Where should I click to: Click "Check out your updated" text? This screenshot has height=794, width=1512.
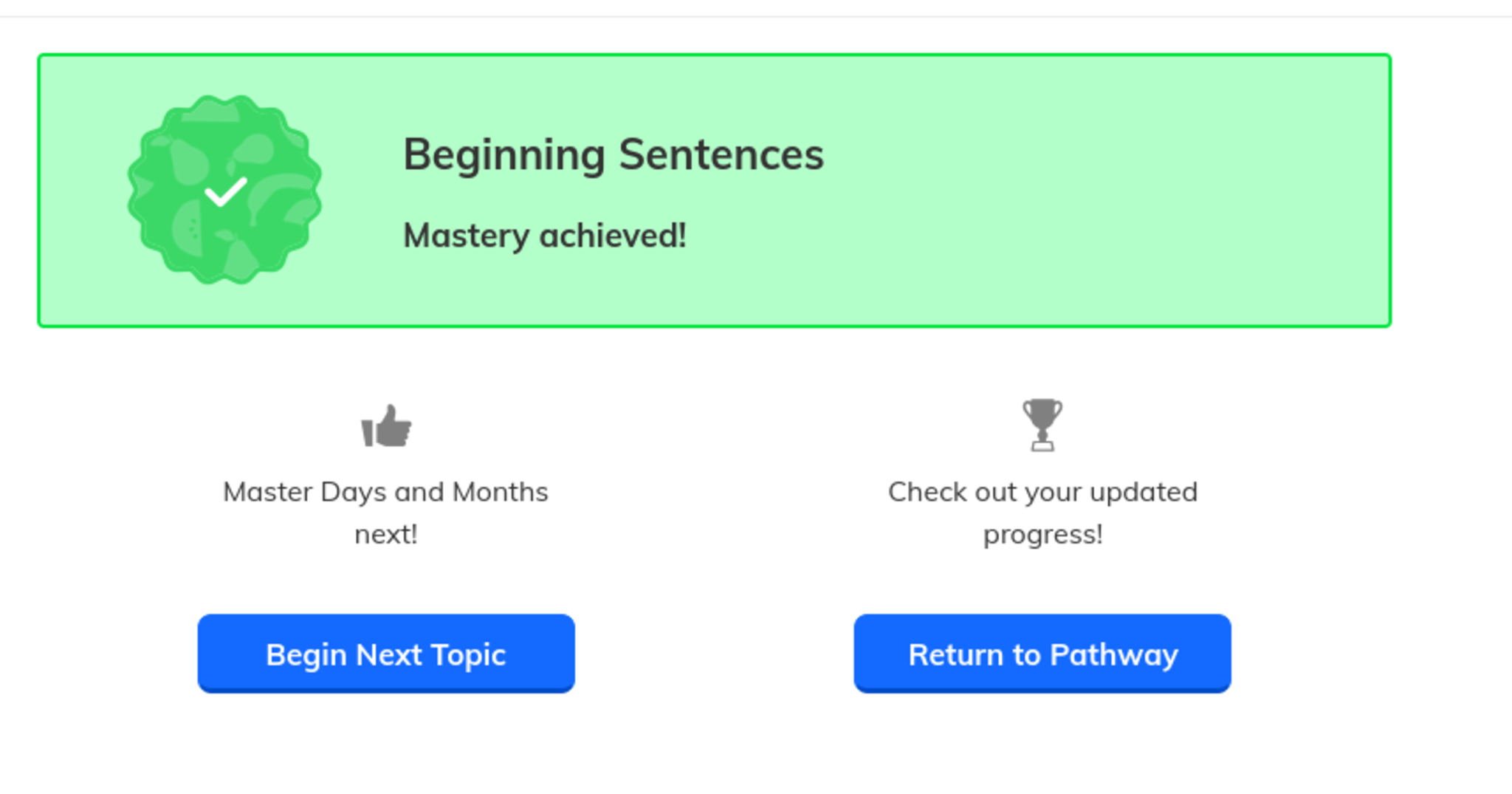coord(1042,492)
